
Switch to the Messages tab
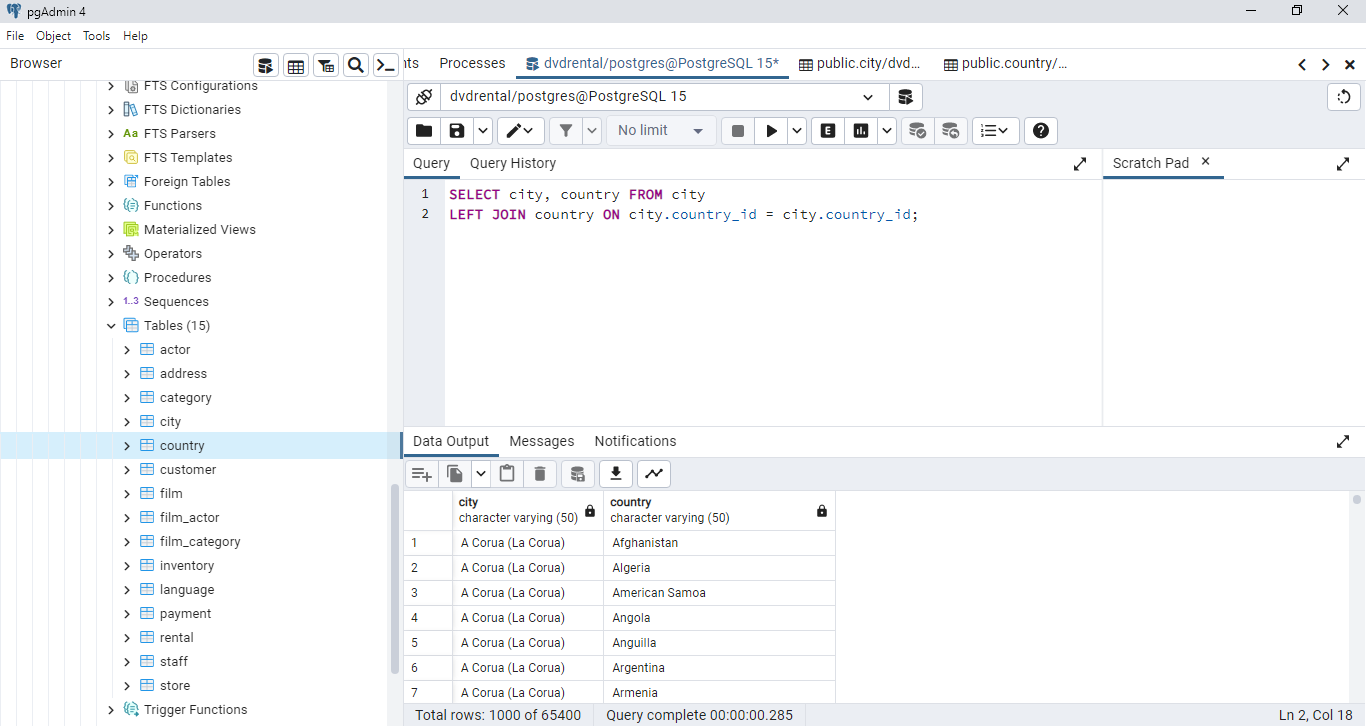coord(542,441)
